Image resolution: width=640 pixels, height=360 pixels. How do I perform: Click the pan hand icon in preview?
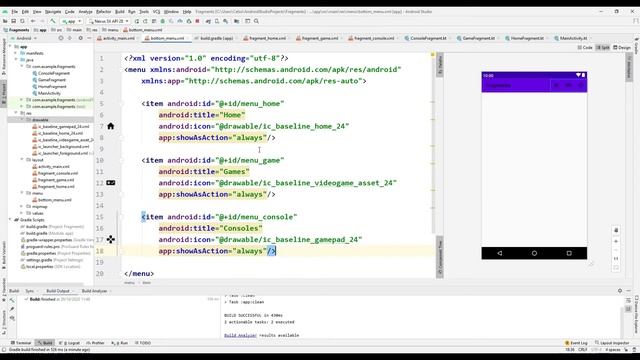coord(616,230)
